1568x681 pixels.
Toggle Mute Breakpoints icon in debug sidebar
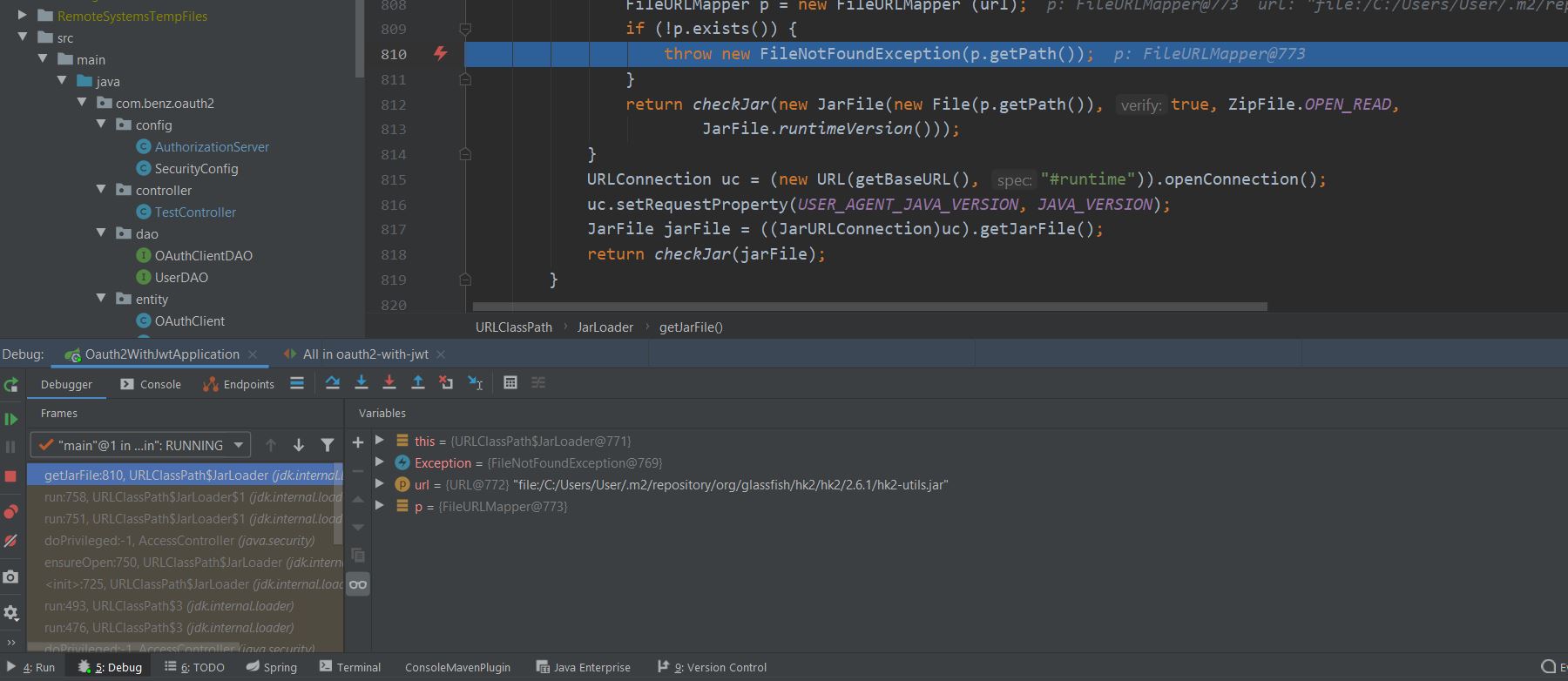[x=10, y=541]
